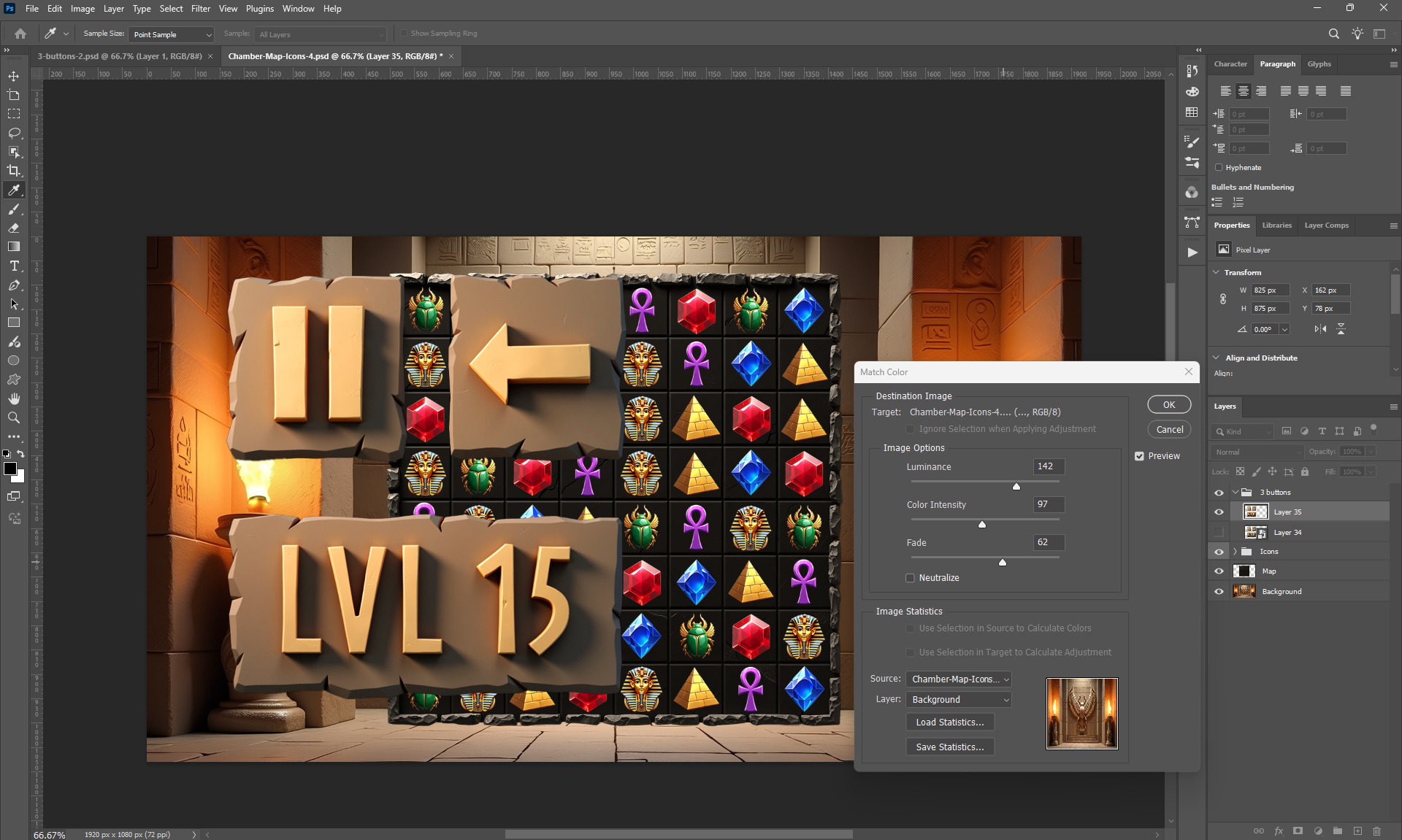1402x840 pixels.
Task: Select the Zoom tool in toolbar
Action: [14, 417]
